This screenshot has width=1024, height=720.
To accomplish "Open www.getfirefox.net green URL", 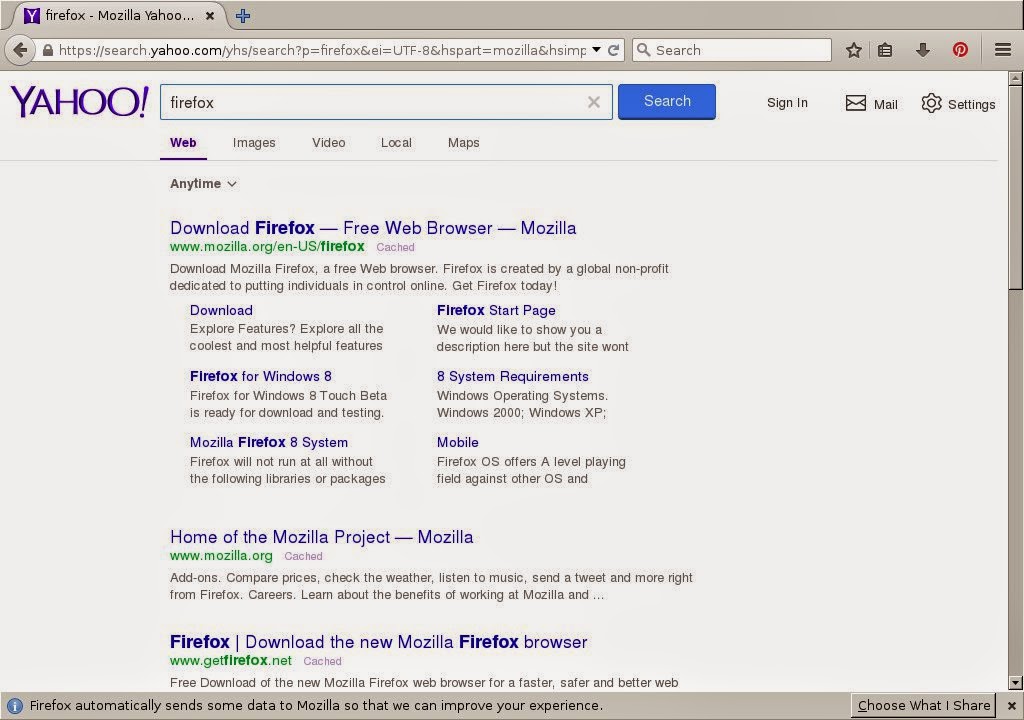I will coord(231,661).
